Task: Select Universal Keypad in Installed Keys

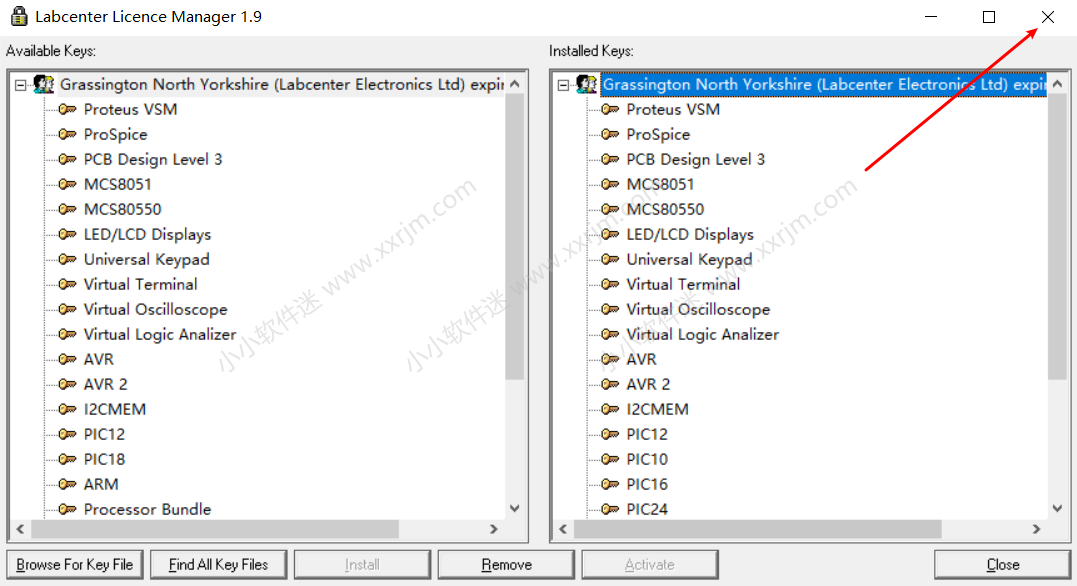Action: click(x=689, y=259)
